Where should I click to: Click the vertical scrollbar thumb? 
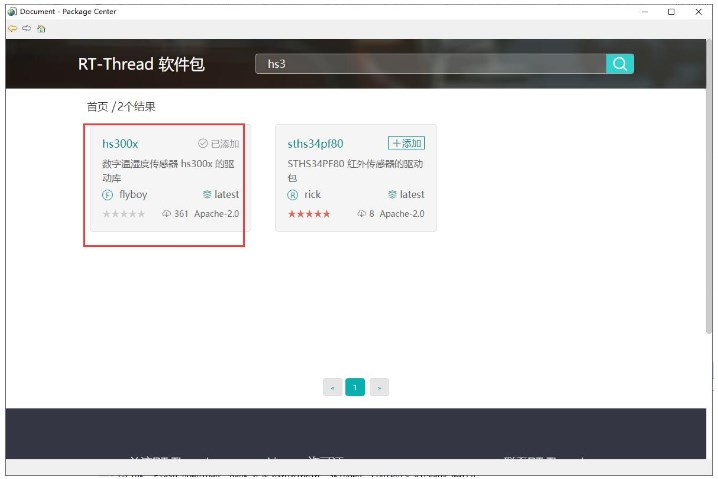click(709, 187)
